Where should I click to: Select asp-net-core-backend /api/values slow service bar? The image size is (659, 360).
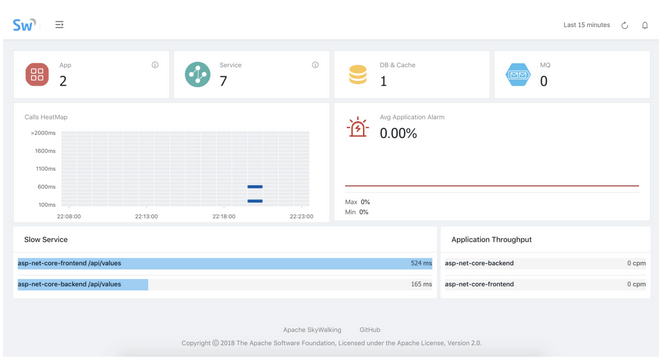pos(225,284)
